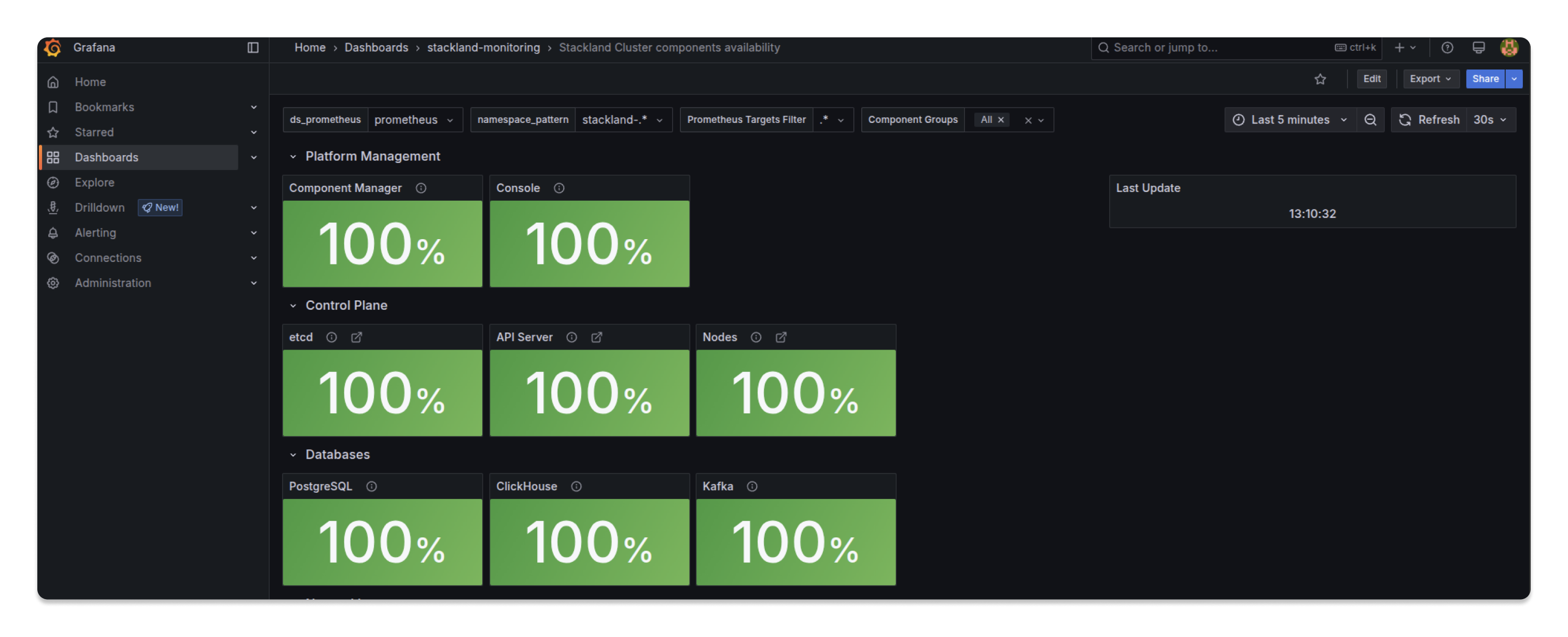The image size is (1568, 637).
Task: Show ClickHouse panel info icon
Action: (576, 487)
